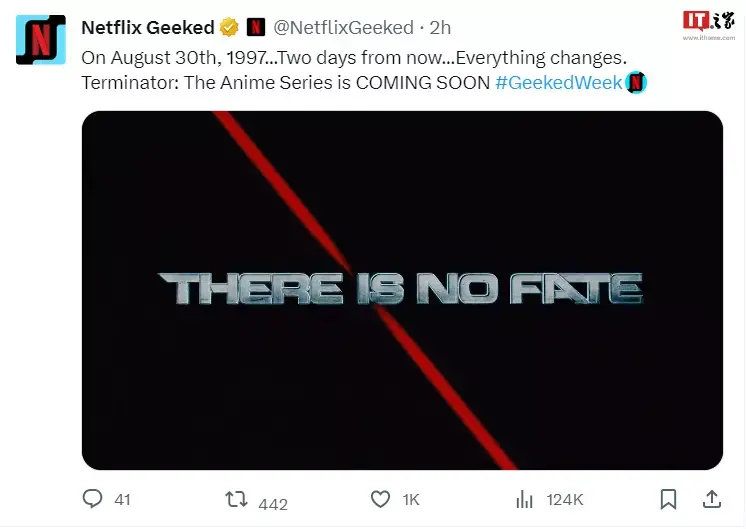This screenshot has width=746, height=529.
Task: Open the view analytics bar chart icon
Action: 524,499
